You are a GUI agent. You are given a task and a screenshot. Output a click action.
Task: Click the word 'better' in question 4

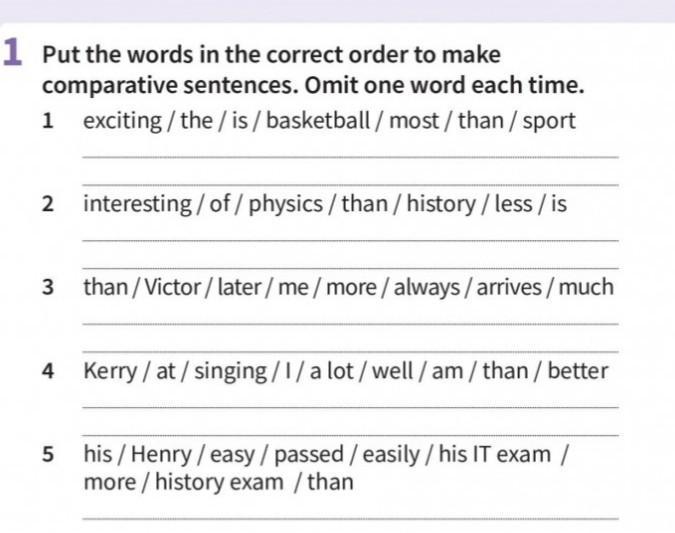point(578,371)
